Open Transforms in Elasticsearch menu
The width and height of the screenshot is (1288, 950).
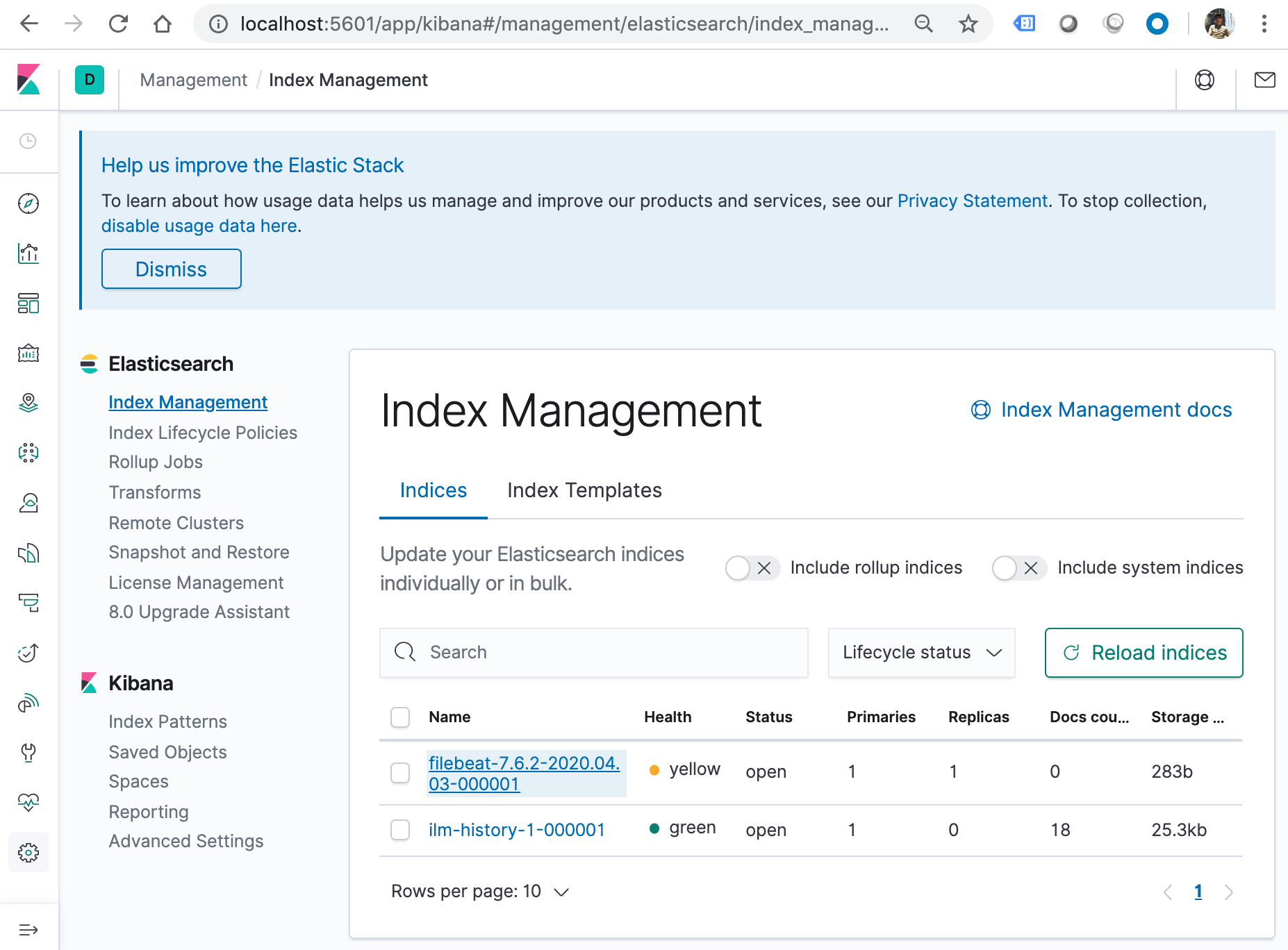tap(155, 493)
